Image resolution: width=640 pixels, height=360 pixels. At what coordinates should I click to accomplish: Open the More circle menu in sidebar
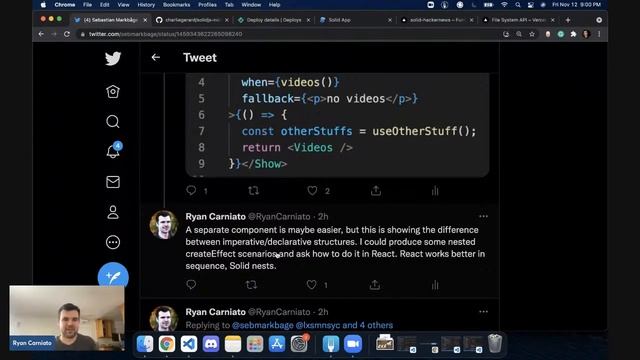[113, 242]
